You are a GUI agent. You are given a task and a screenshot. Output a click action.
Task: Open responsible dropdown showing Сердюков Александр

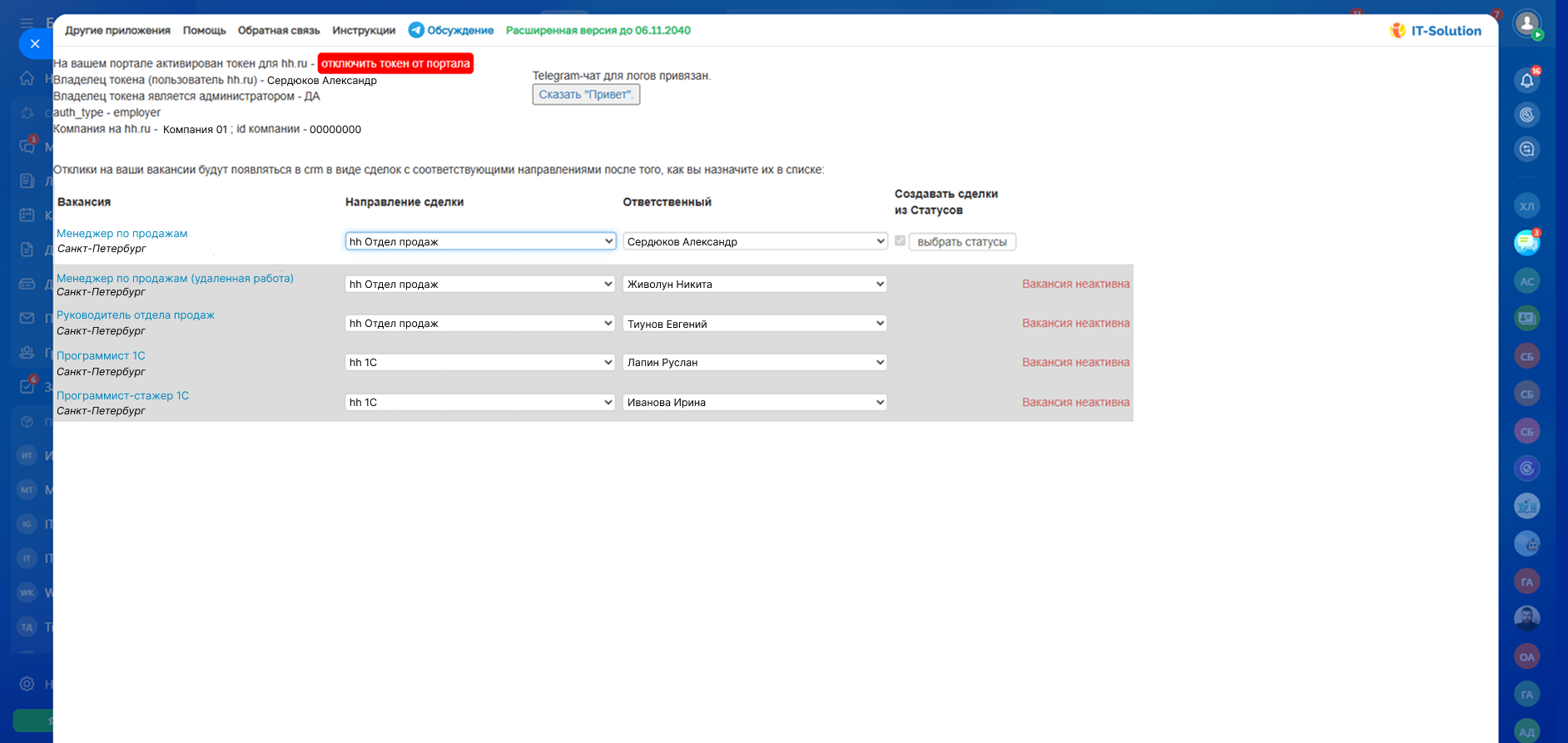coord(755,241)
